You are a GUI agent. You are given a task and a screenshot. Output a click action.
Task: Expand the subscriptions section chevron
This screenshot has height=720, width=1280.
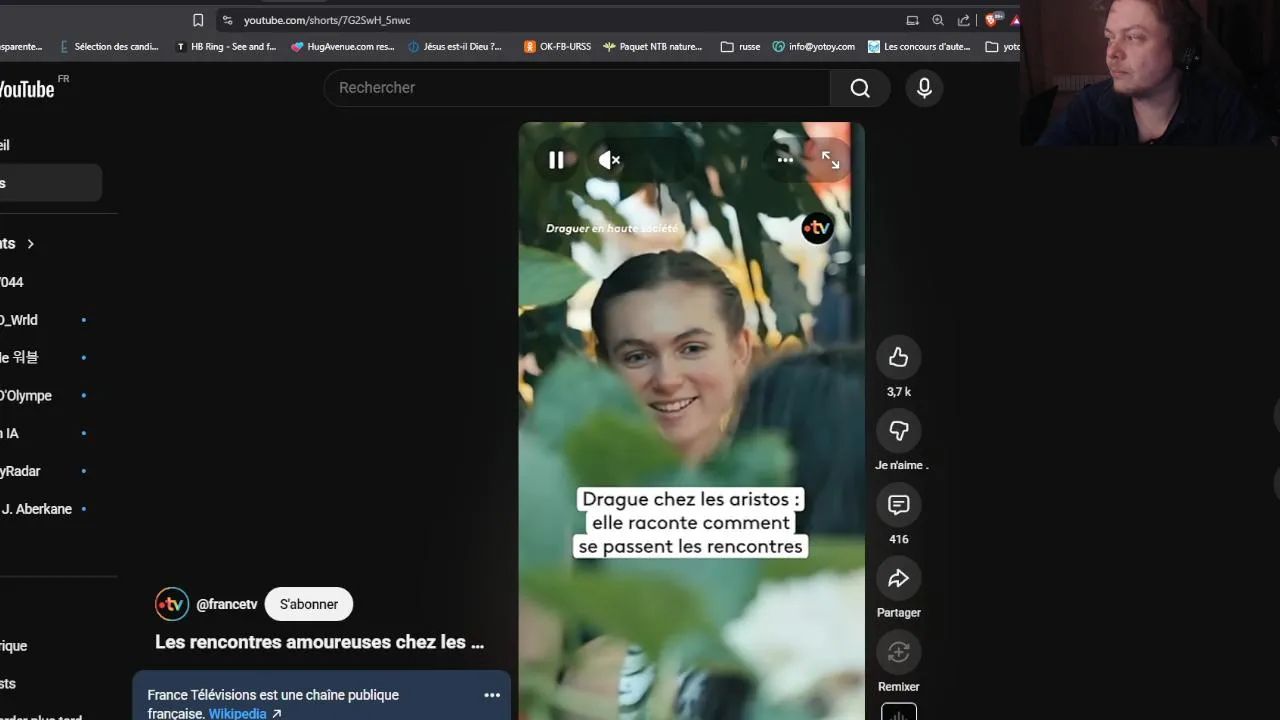coord(30,244)
